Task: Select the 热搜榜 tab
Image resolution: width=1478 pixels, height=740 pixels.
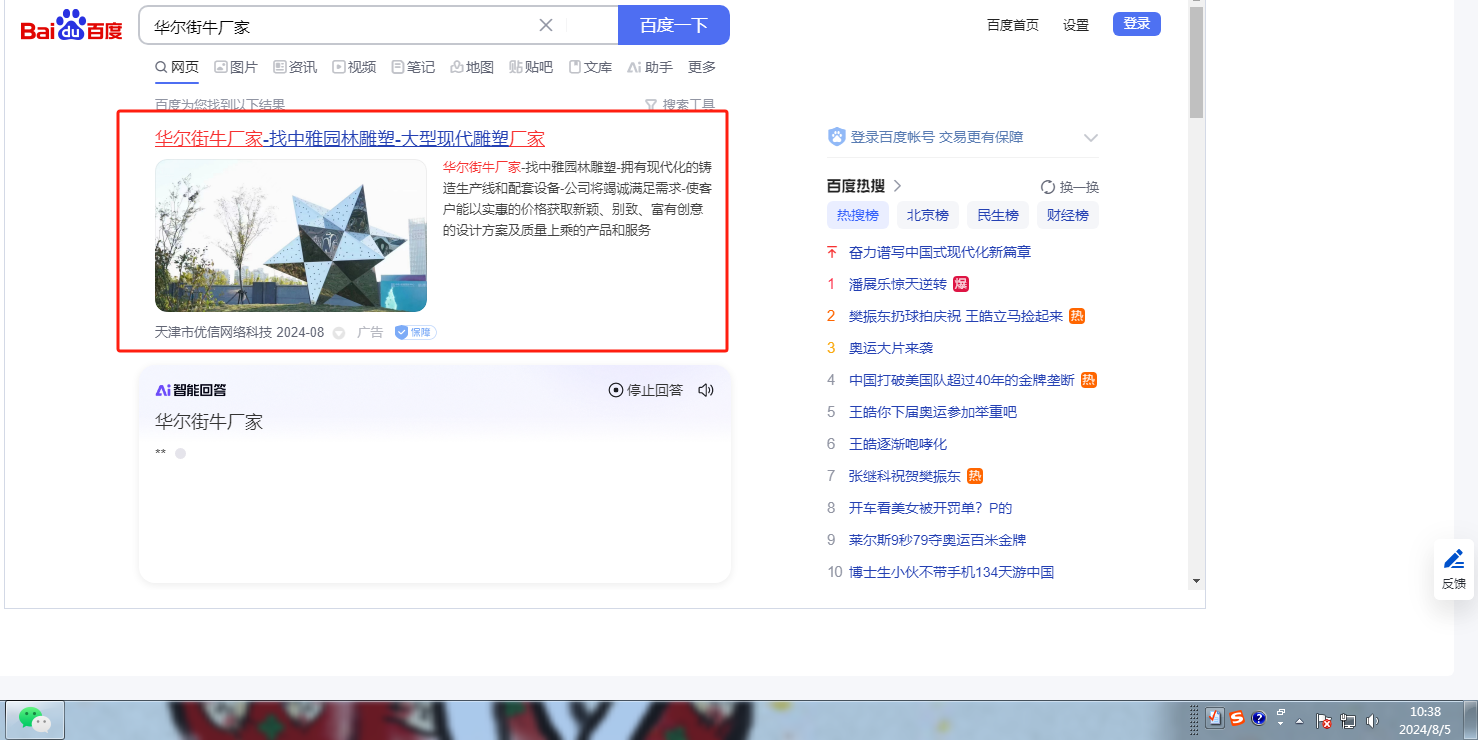Action: (858, 215)
